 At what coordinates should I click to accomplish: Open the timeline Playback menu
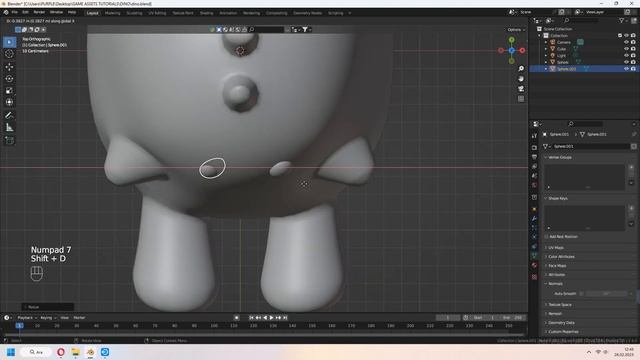click(x=27, y=318)
